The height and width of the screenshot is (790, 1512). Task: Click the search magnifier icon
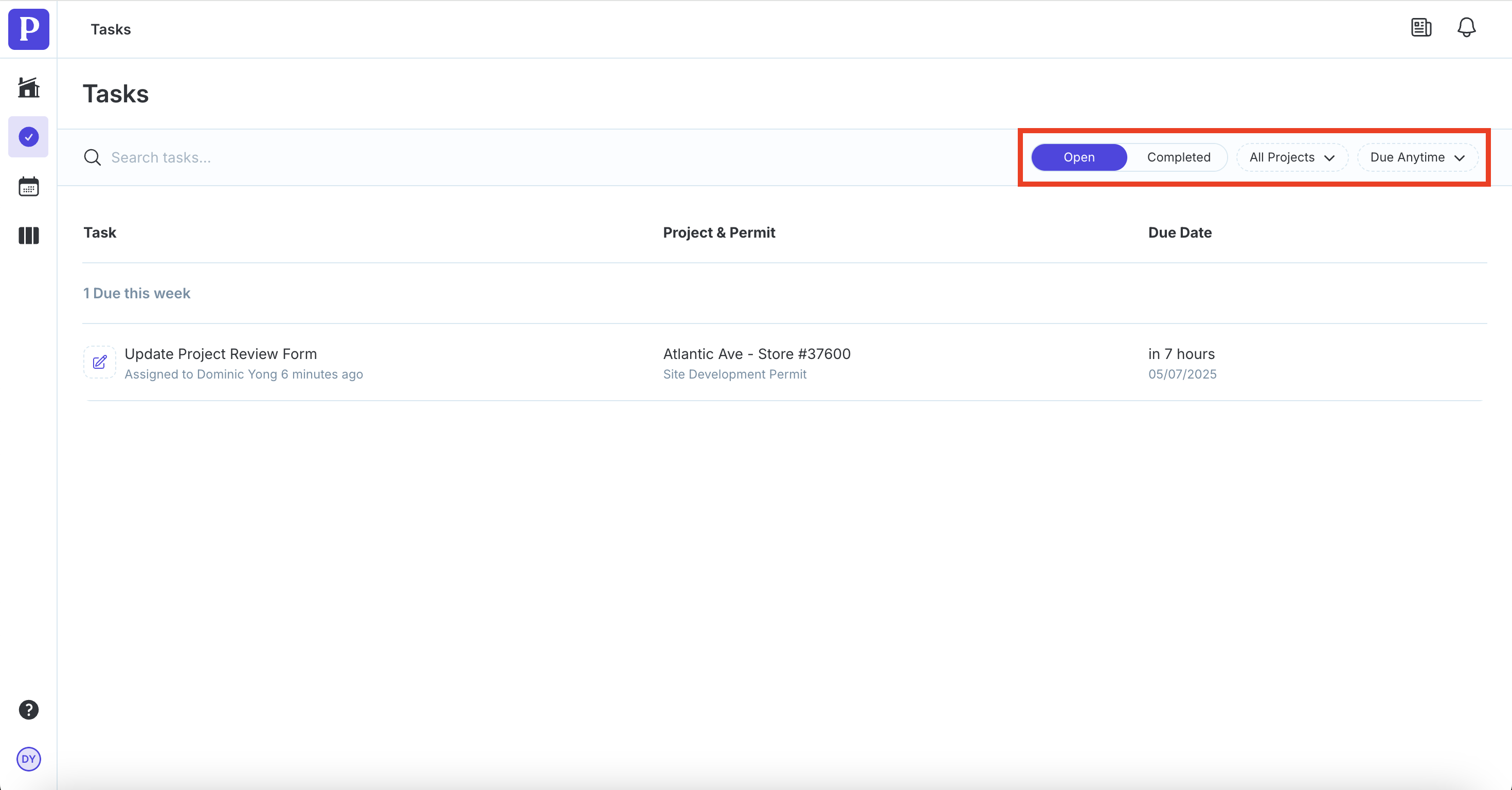coord(92,157)
